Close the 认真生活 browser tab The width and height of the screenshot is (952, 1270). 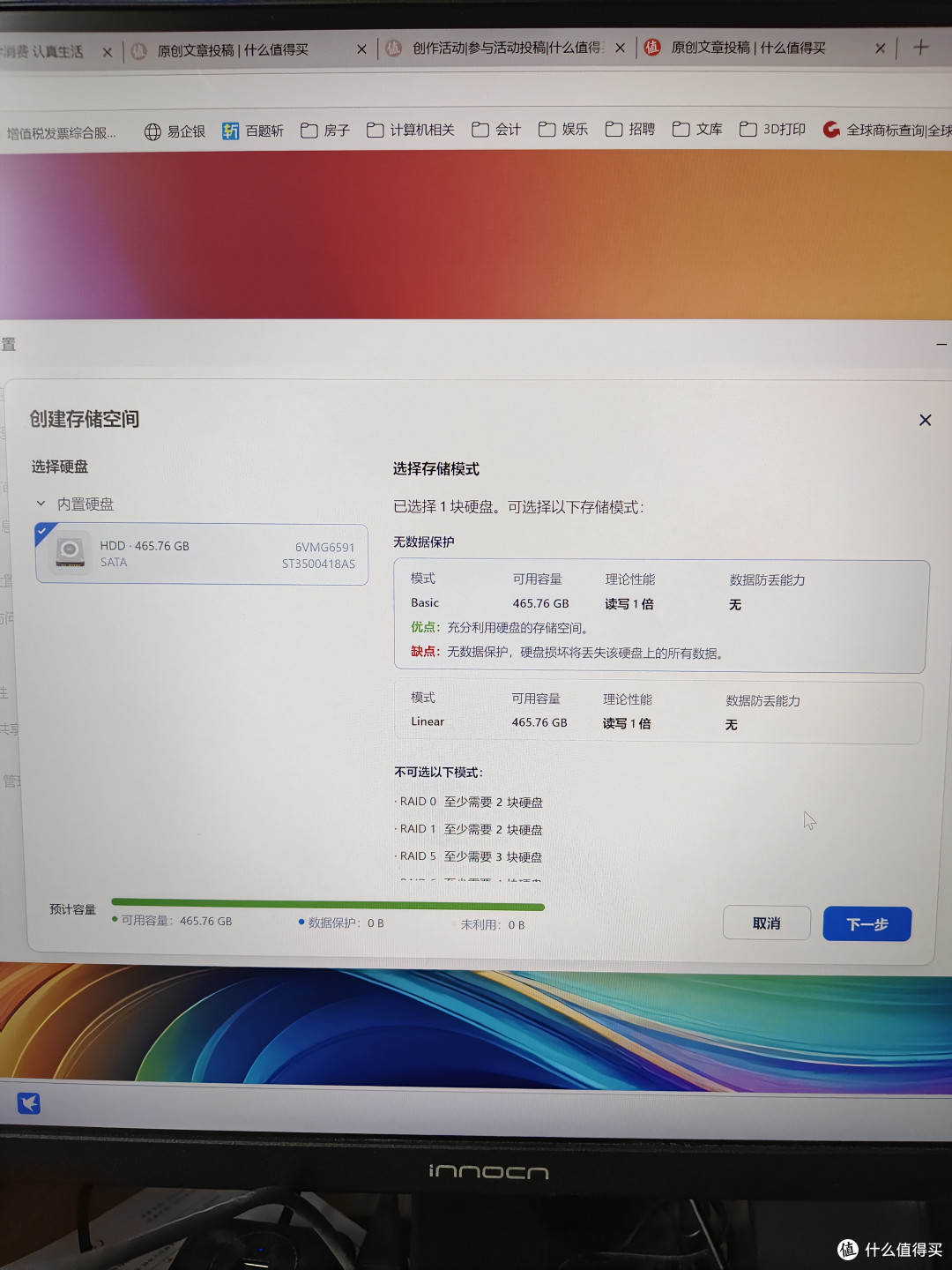[107, 52]
